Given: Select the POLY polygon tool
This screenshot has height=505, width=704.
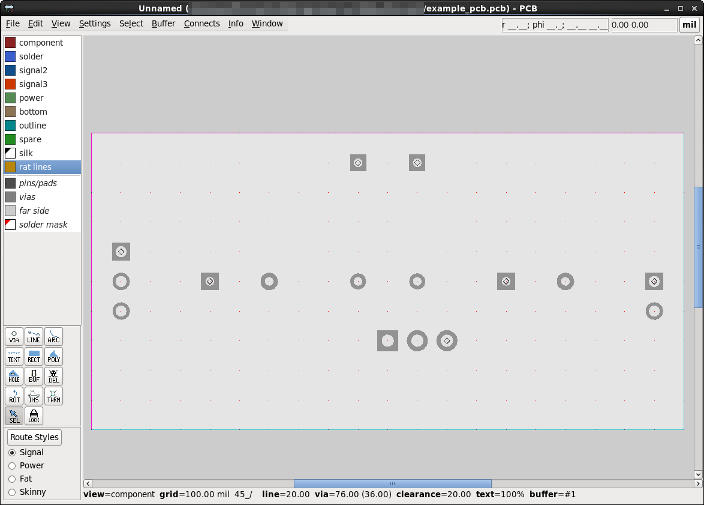Looking at the screenshot, I should (x=53, y=356).
